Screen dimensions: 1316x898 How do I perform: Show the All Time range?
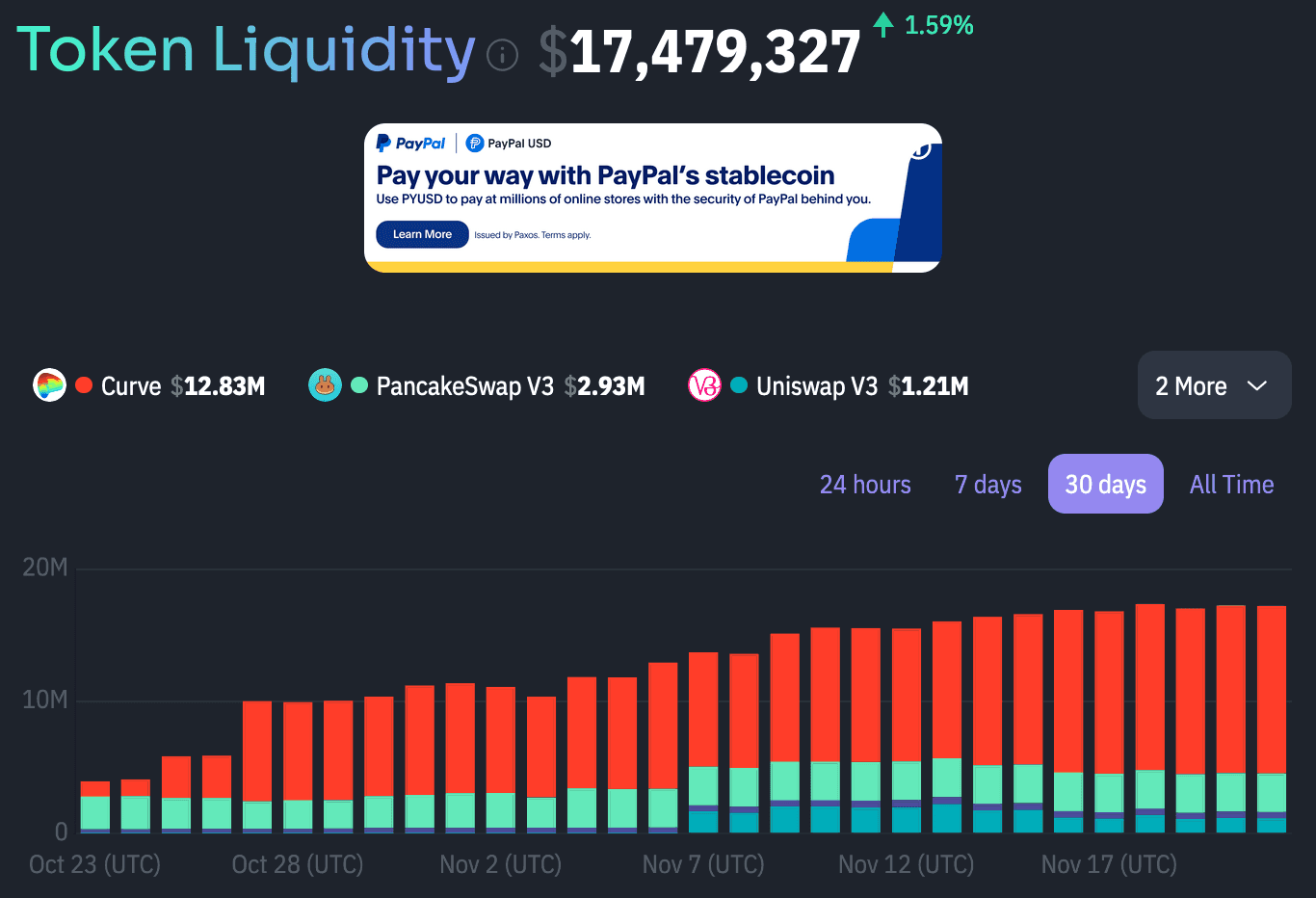coord(1231,485)
